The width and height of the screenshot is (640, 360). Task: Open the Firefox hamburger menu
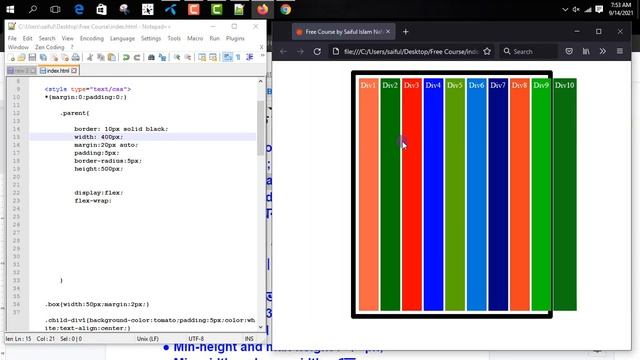coord(620,51)
